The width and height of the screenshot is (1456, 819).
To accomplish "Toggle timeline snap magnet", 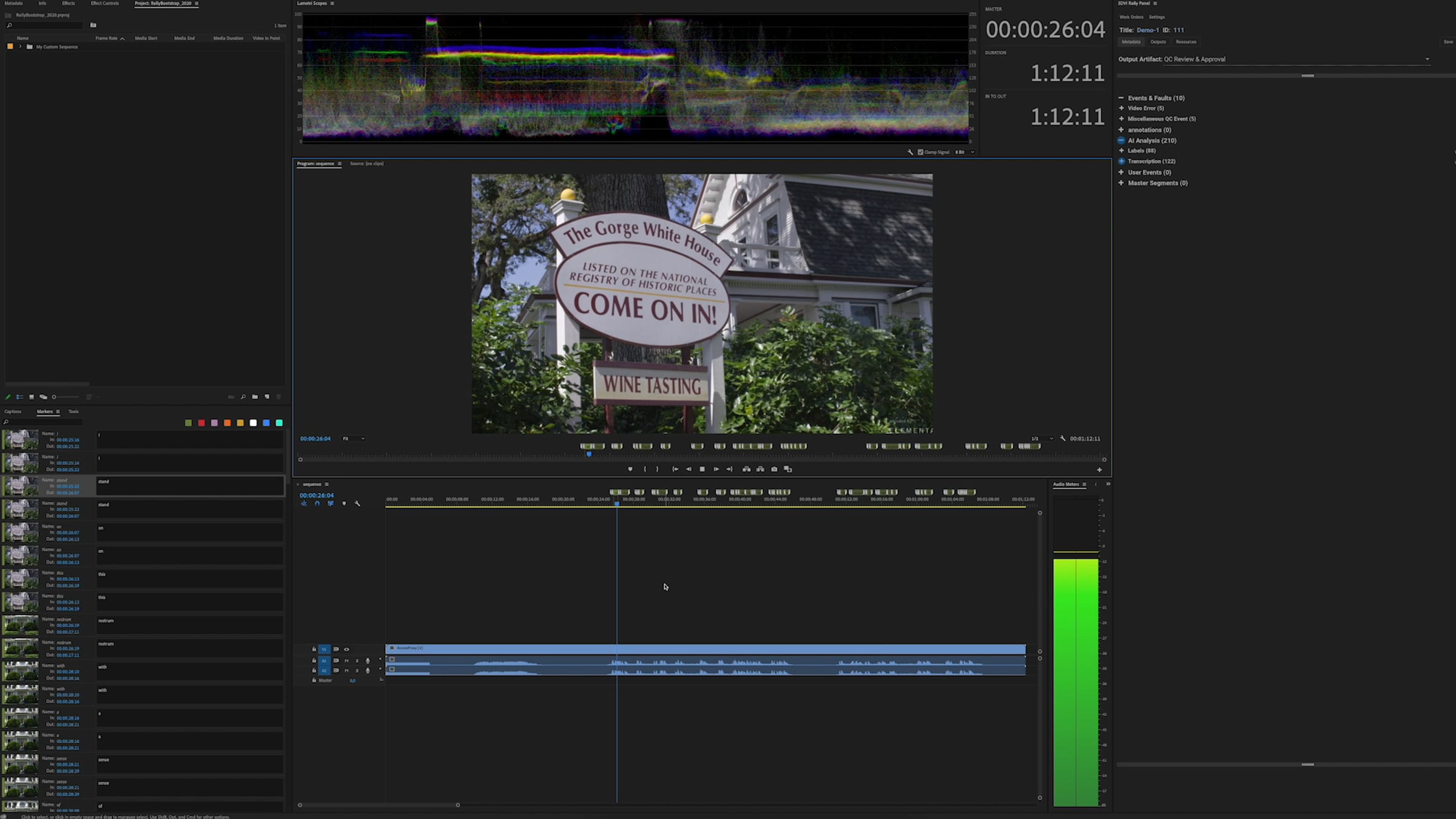I will tap(317, 504).
